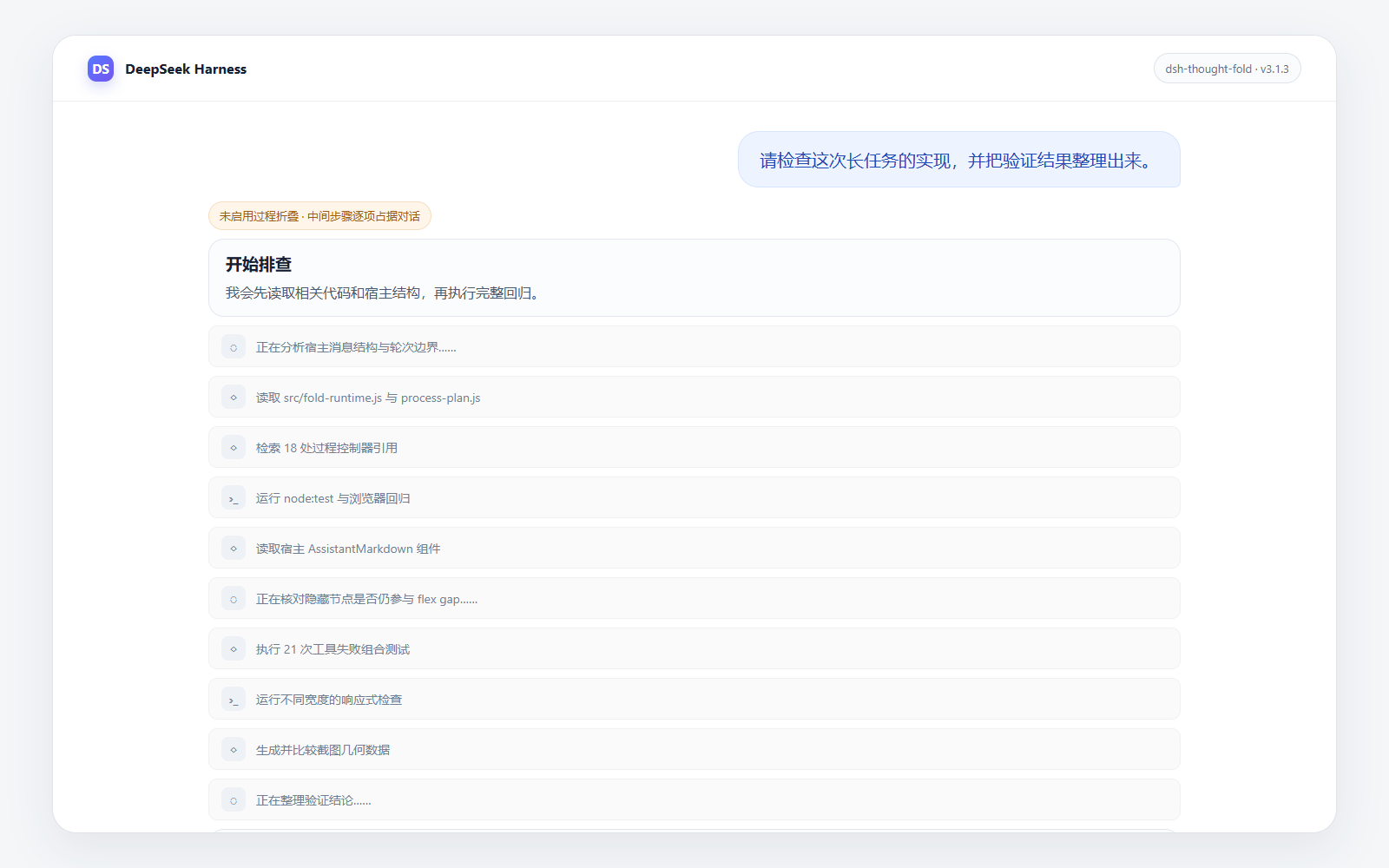This screenshot has width=1389, height=868.
Task: Click the icon beside 生成并比较截图几何数据
Action: (234, 750)
